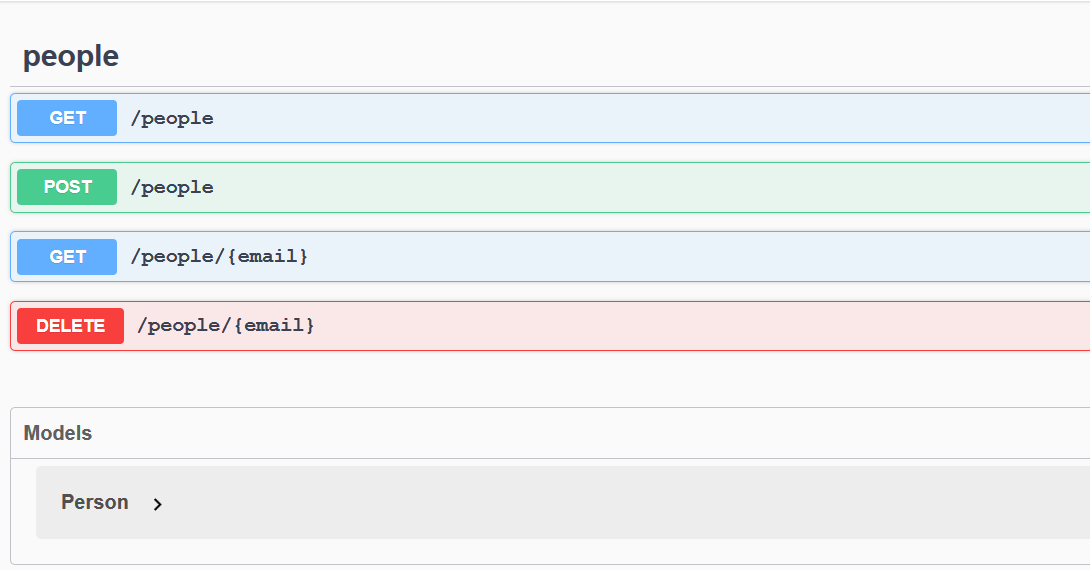Click the Person model name label

tap(95, 502)
